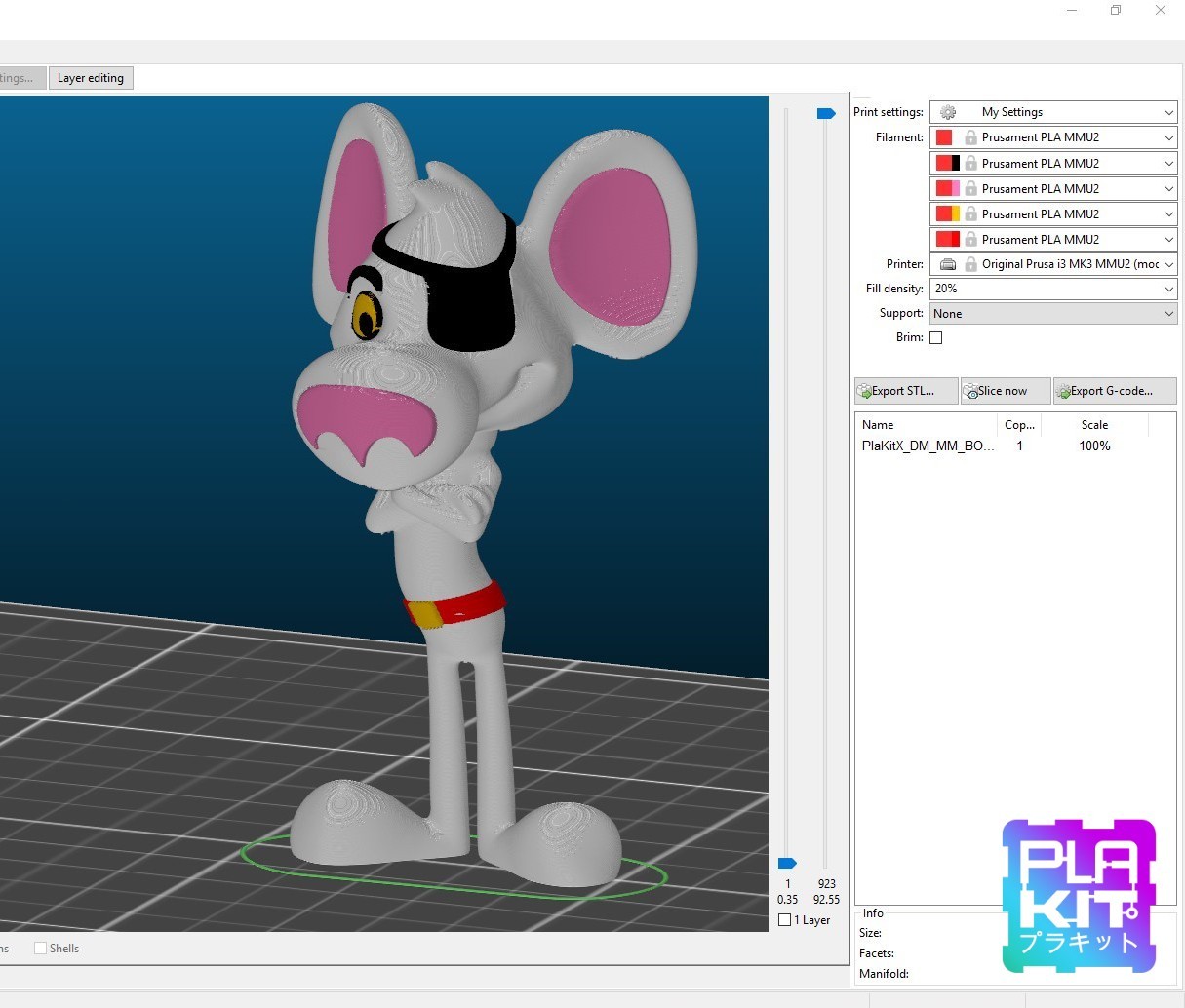Expand the first Prusament PLA MMU2 filament dropdown
Image resolution: width=1185 pixels, height=1008 pixels.
tap(1167, 136)
